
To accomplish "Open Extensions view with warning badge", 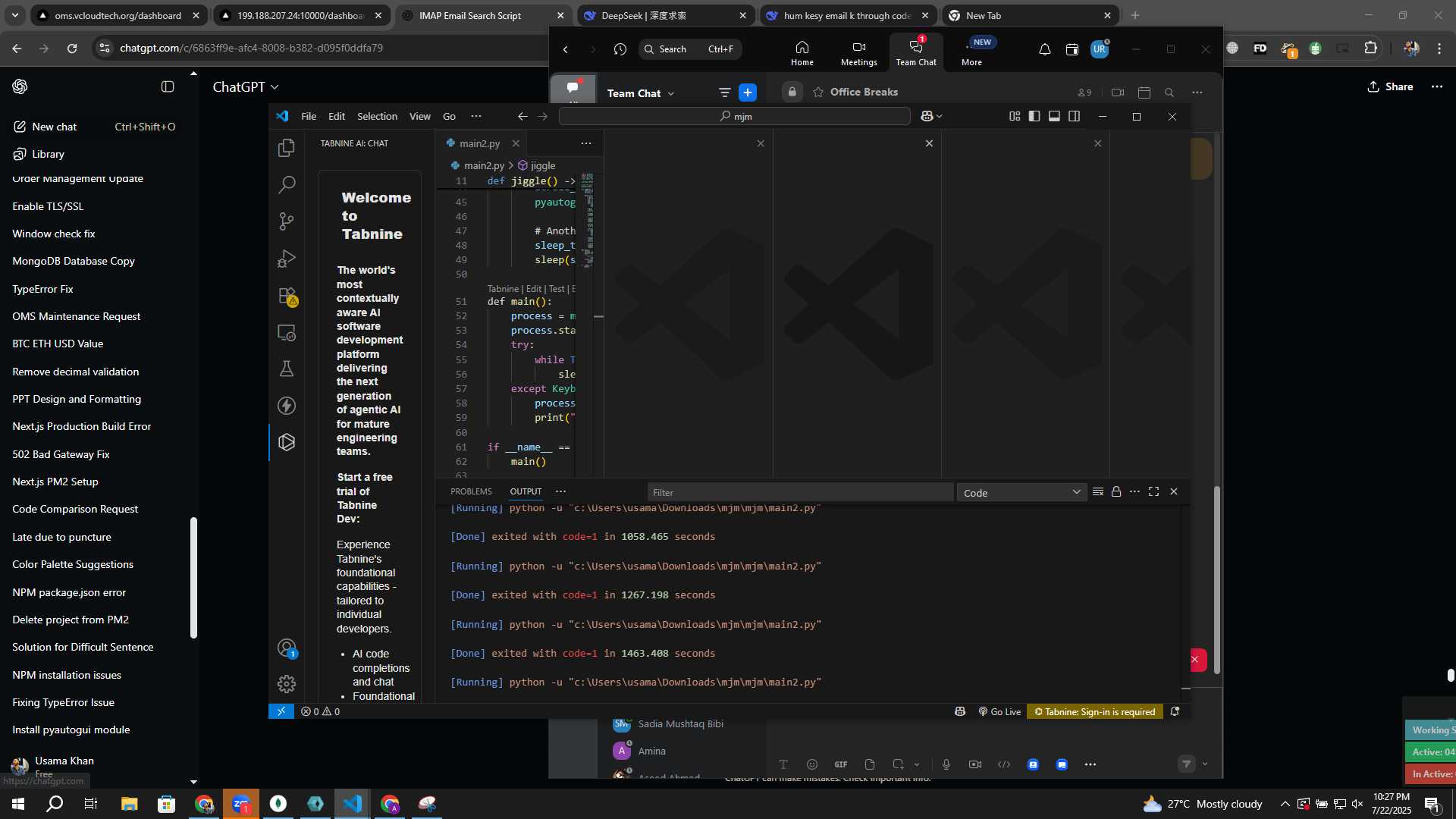I will pos(287,296).
